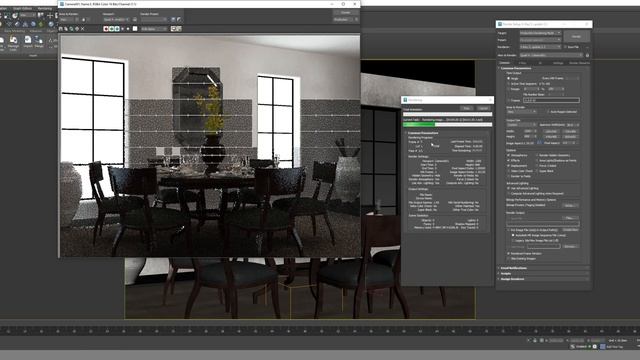Open Output Size Custom dropdown
Screen dimensions: 640x360
click(x=521, y=124)
